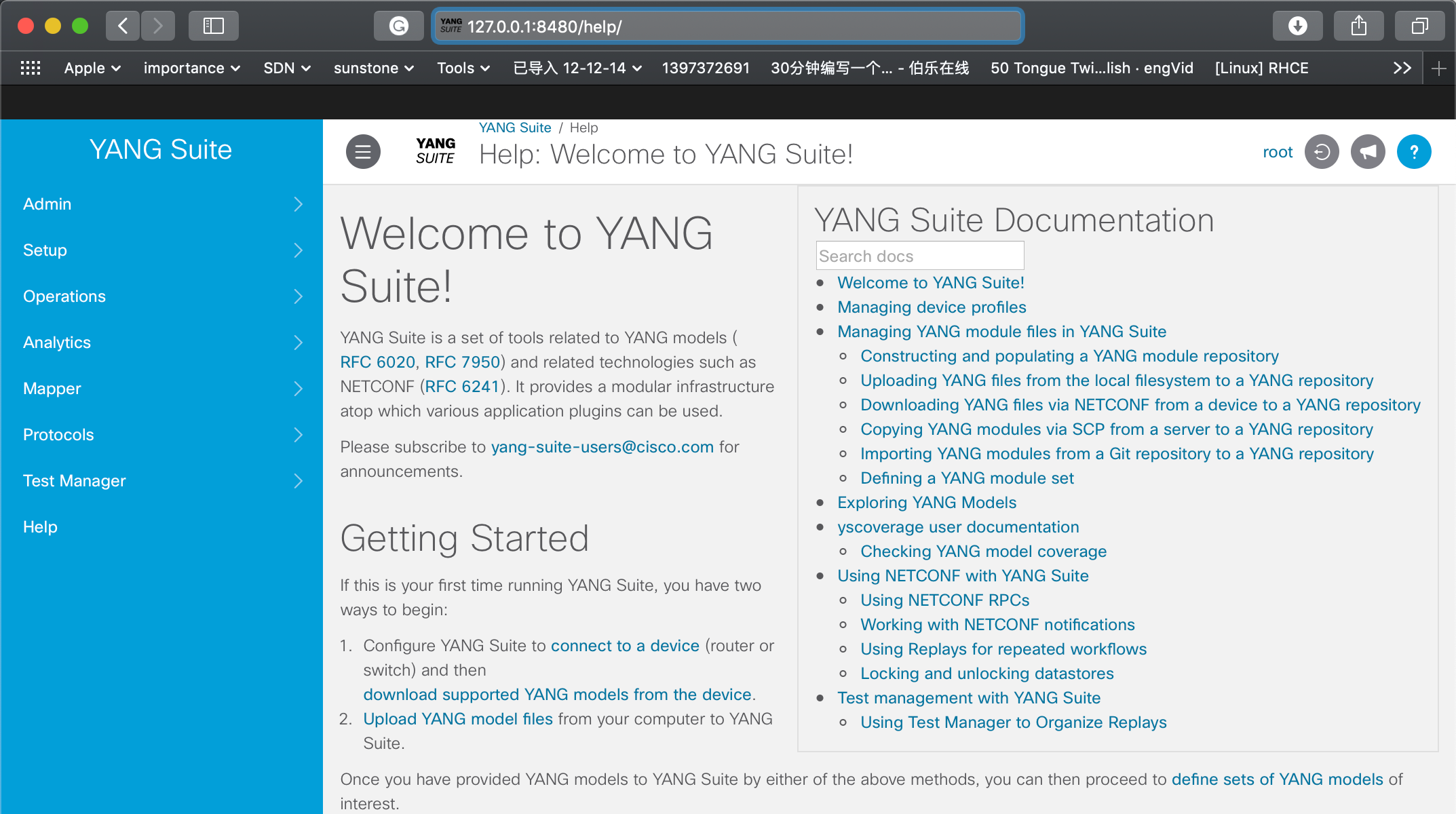Viewport: 1456px width, 814px height.
Task: Click the Search docs input field
Action: (919, 256)
